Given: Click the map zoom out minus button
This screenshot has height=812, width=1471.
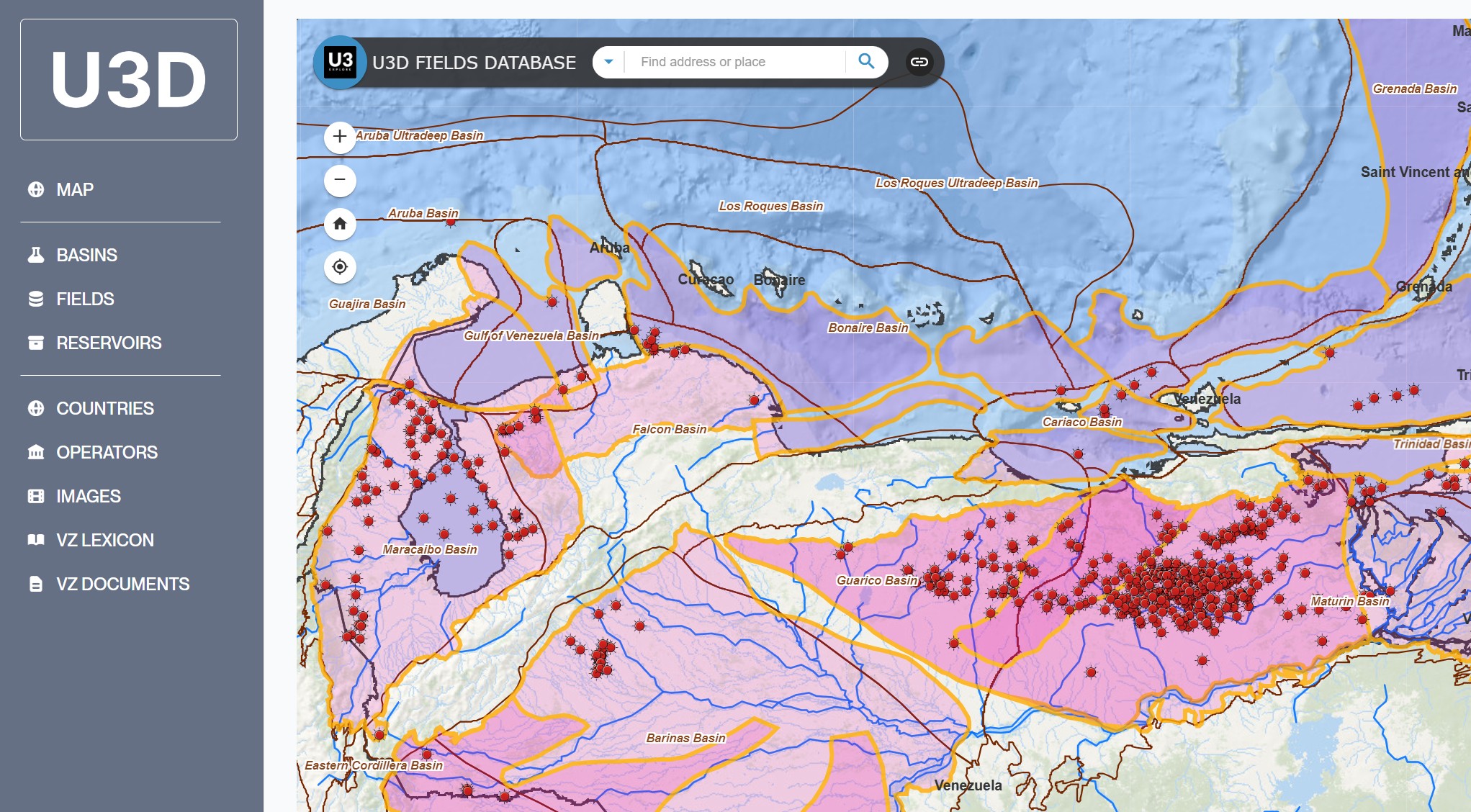Looking at the screenshot, I should pos(340,180).
